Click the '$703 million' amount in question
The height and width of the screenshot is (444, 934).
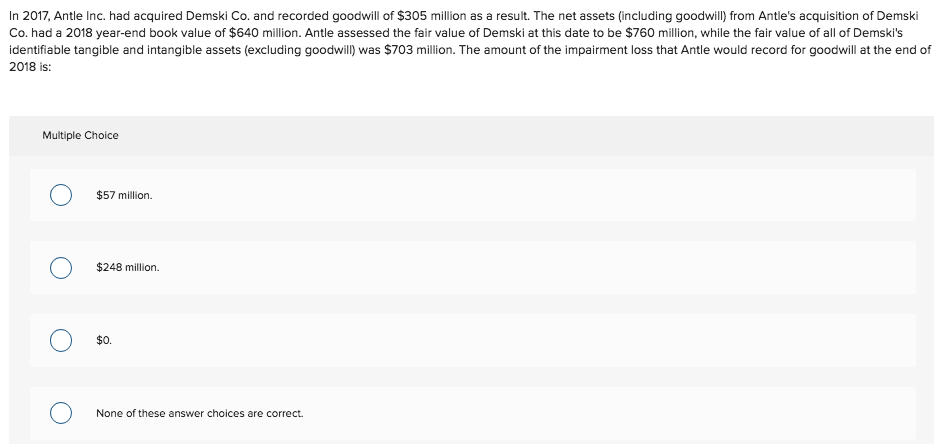click(415, 50)
